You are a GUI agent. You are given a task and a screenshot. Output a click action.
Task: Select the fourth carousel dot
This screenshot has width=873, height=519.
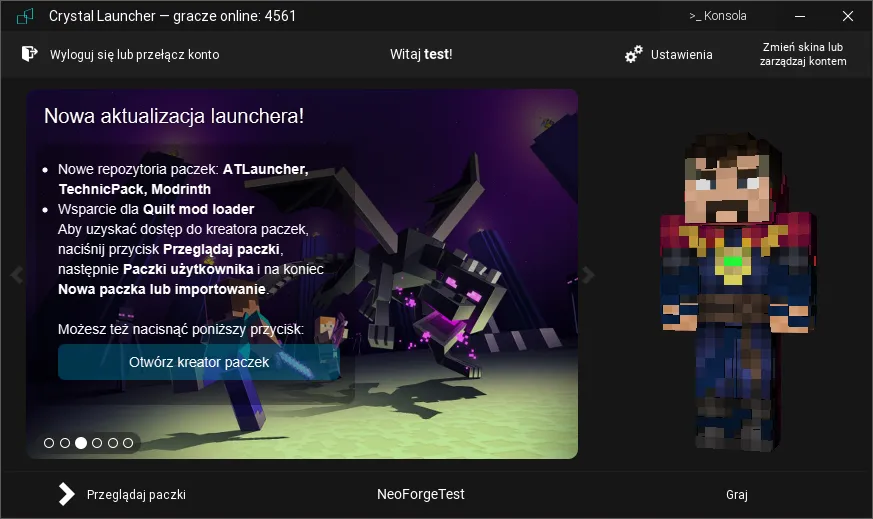coord(97,442)
